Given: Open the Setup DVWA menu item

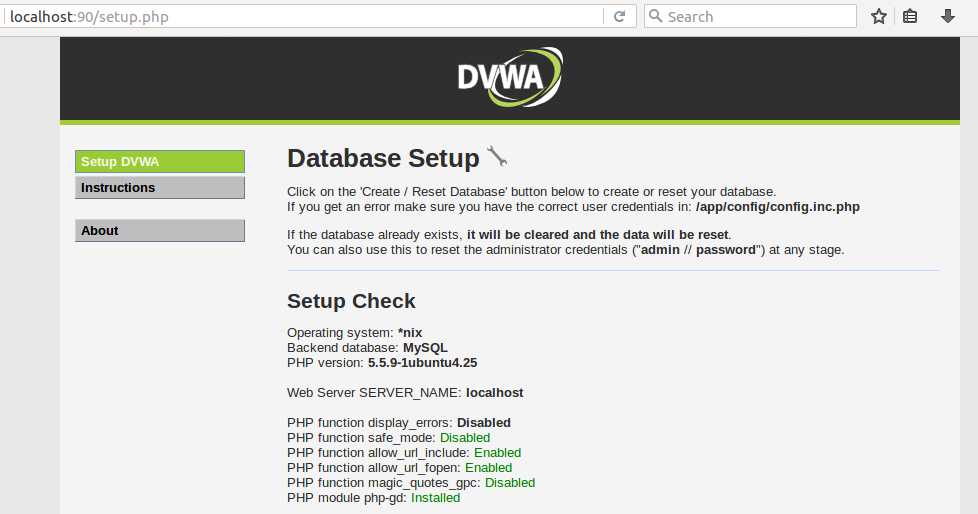Looking at the screenshot, I should tap(160, 162).
